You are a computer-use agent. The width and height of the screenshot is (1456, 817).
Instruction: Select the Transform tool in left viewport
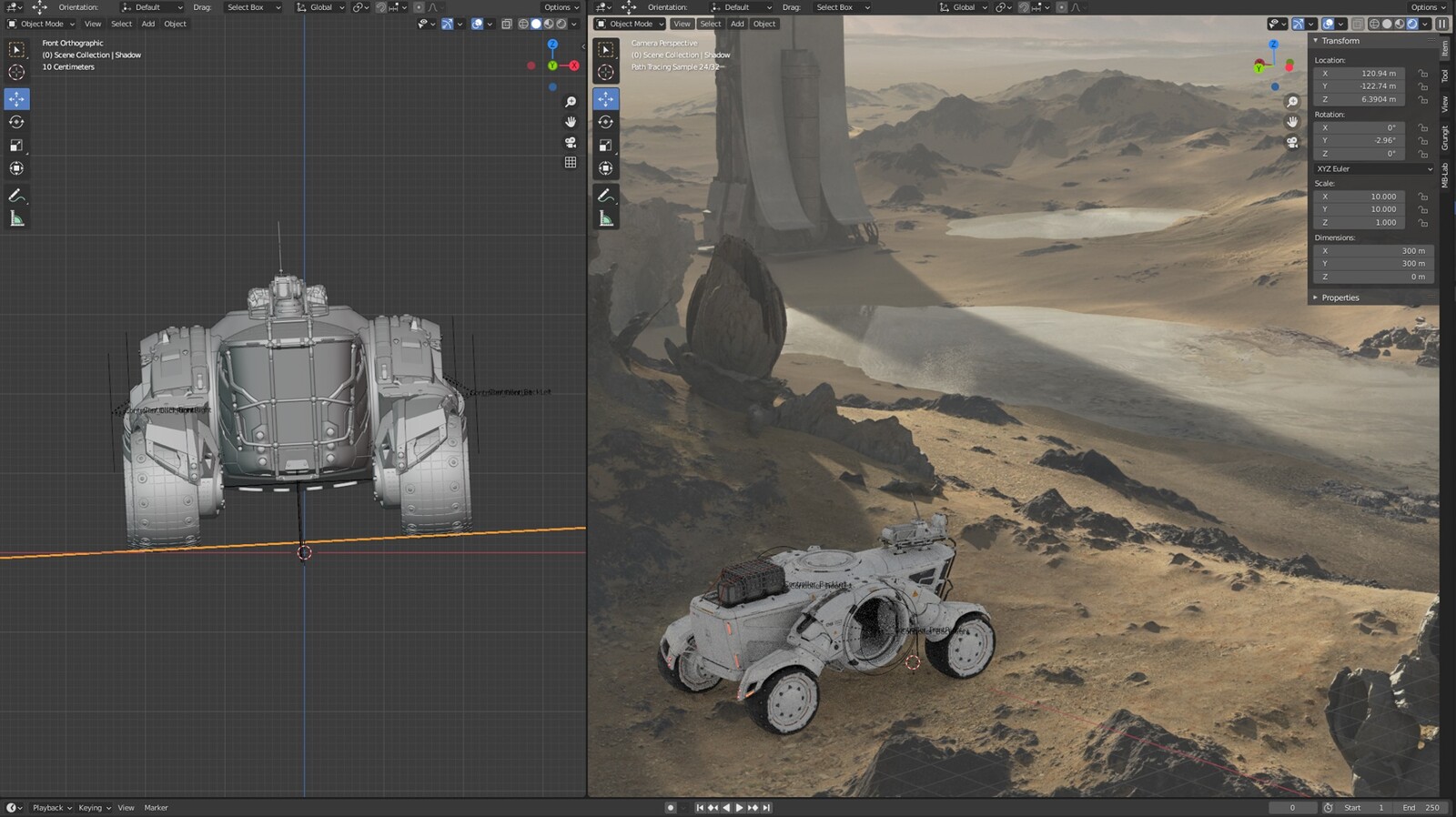16,168
